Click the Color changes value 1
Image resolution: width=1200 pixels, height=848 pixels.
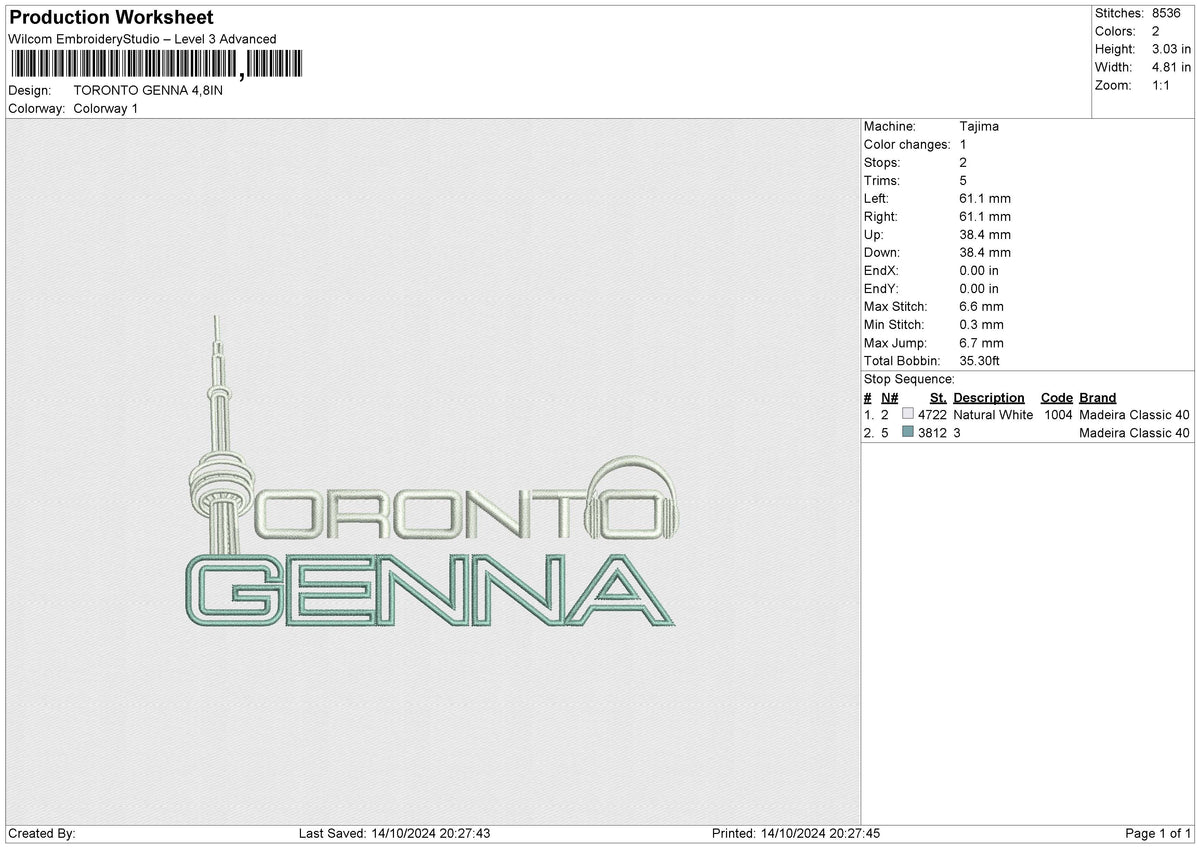pos(963,144)
